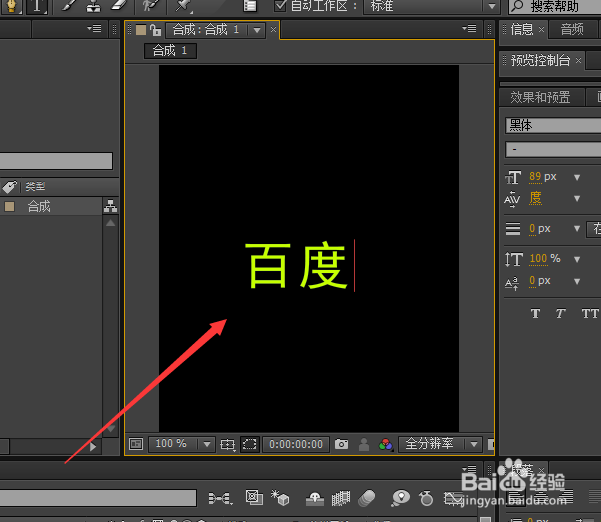This screenshot has height=522, width=601.
Task: Enable Draft 3D in timeline
Action: pos(280,498)
